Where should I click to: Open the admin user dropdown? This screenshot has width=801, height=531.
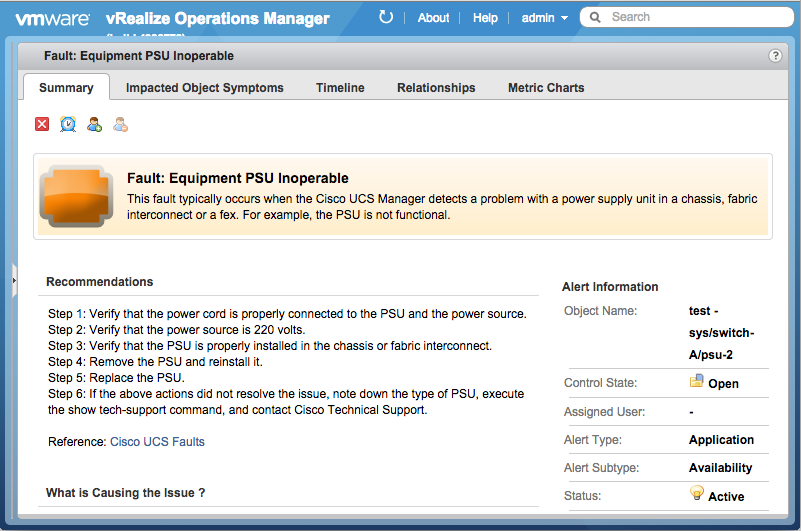tap(545, 18)
